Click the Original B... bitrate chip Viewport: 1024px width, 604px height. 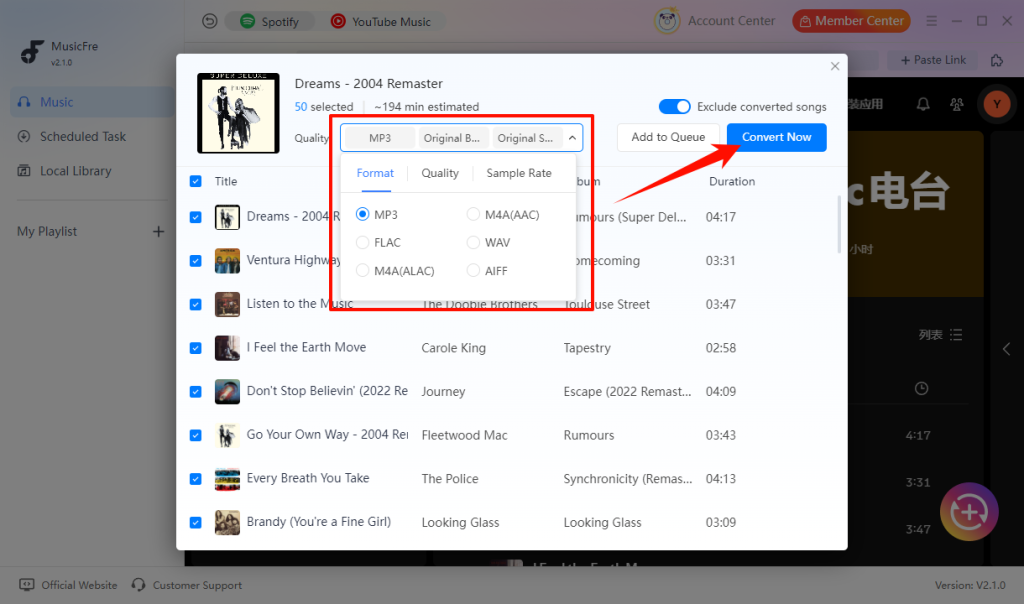(451, 138)
